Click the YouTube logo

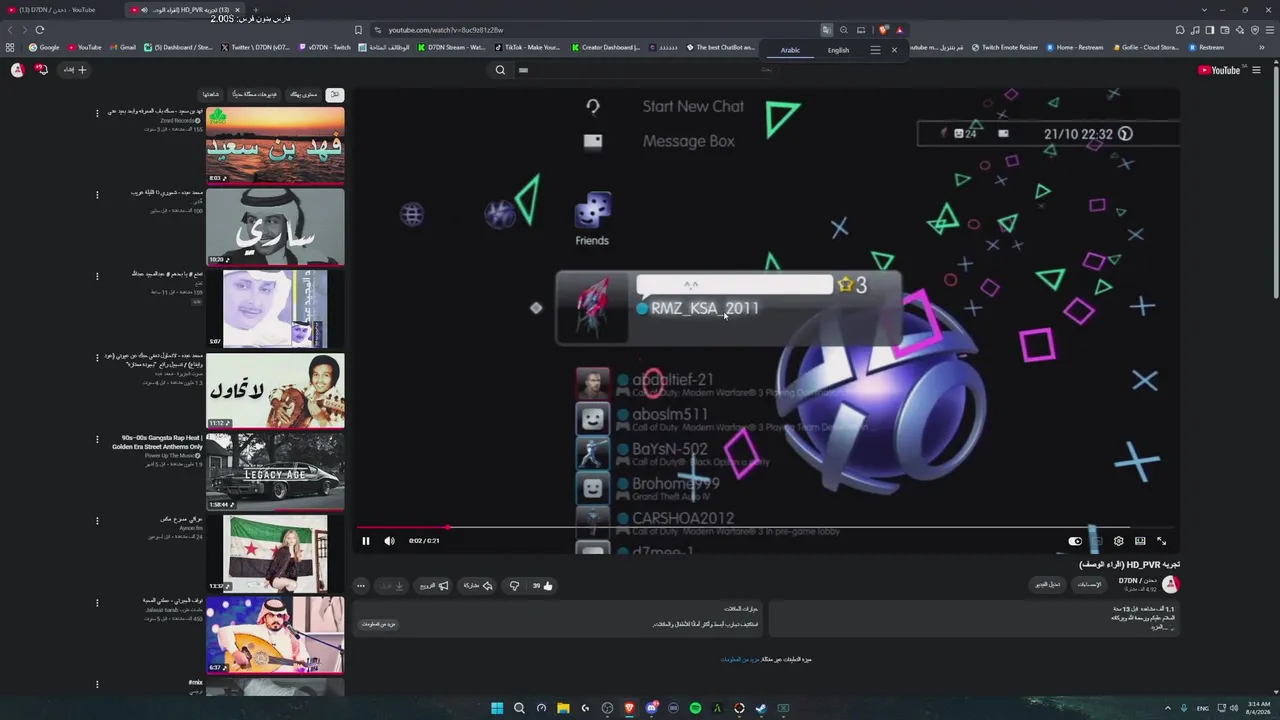[x=1219, y=70]
